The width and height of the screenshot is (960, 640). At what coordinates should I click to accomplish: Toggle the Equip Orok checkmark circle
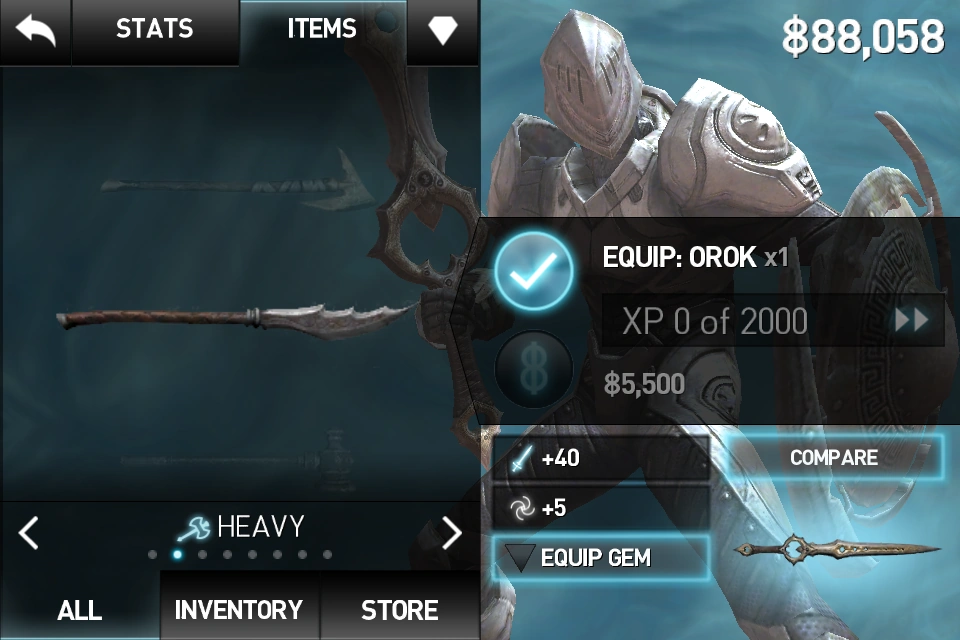pos(534,270)
